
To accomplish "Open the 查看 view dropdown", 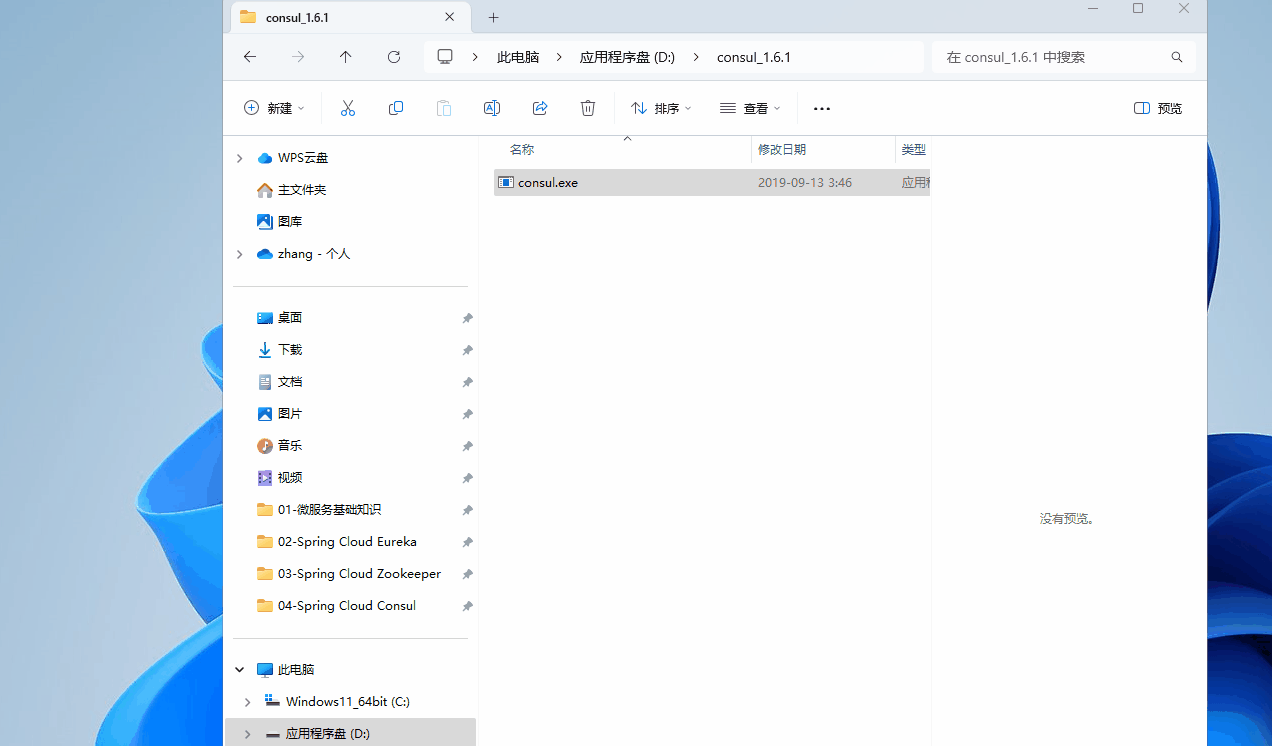I will 750,108.
